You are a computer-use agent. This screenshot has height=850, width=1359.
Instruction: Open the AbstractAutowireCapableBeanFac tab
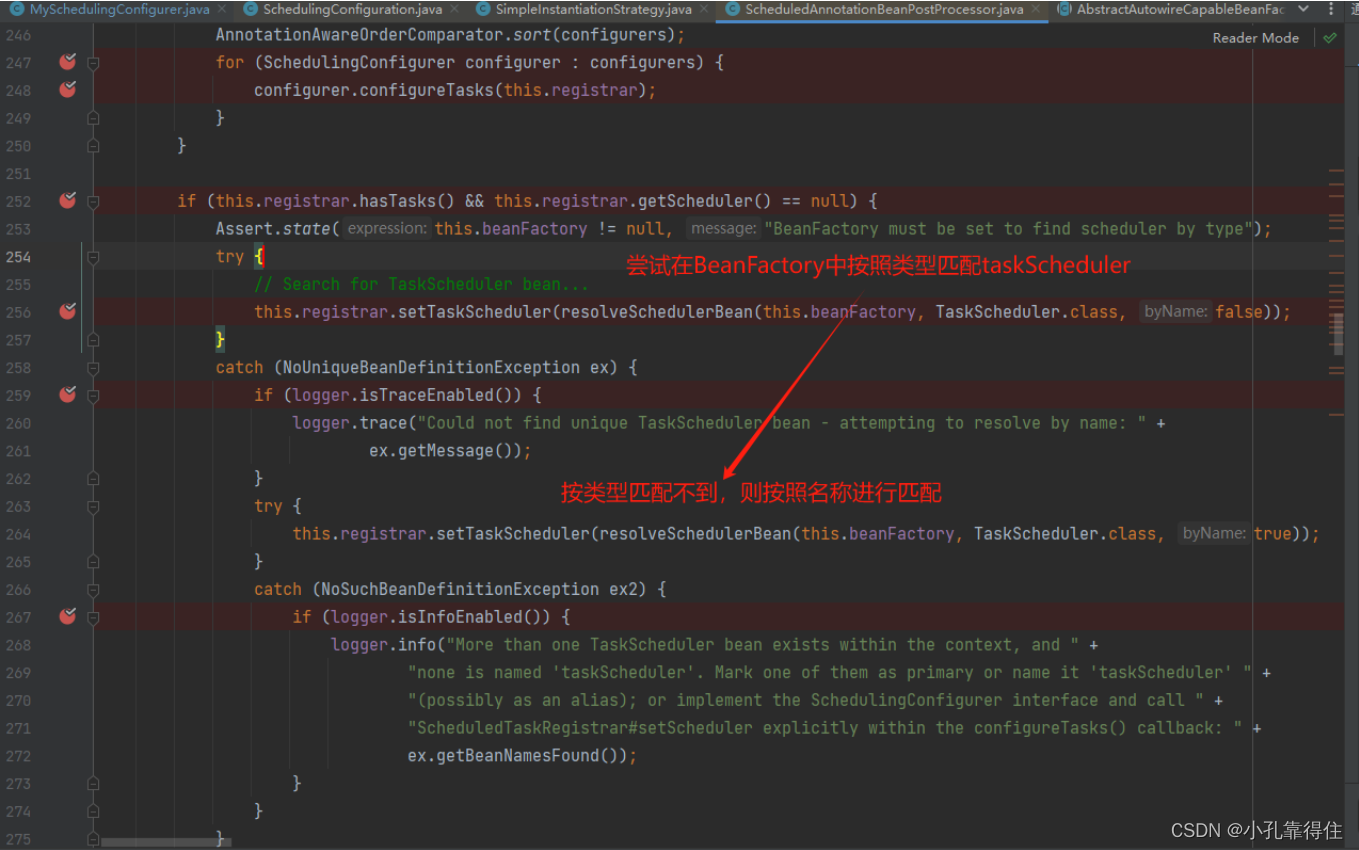[1170, 10]
